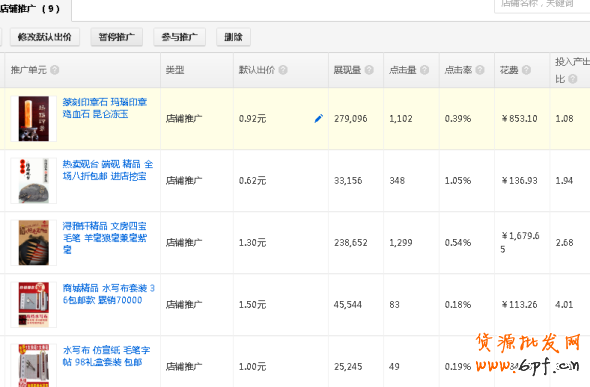The width and height of the screenshot is (590, 387).
Task: Click help icon next to 花费 header
Action: point(526,70)
